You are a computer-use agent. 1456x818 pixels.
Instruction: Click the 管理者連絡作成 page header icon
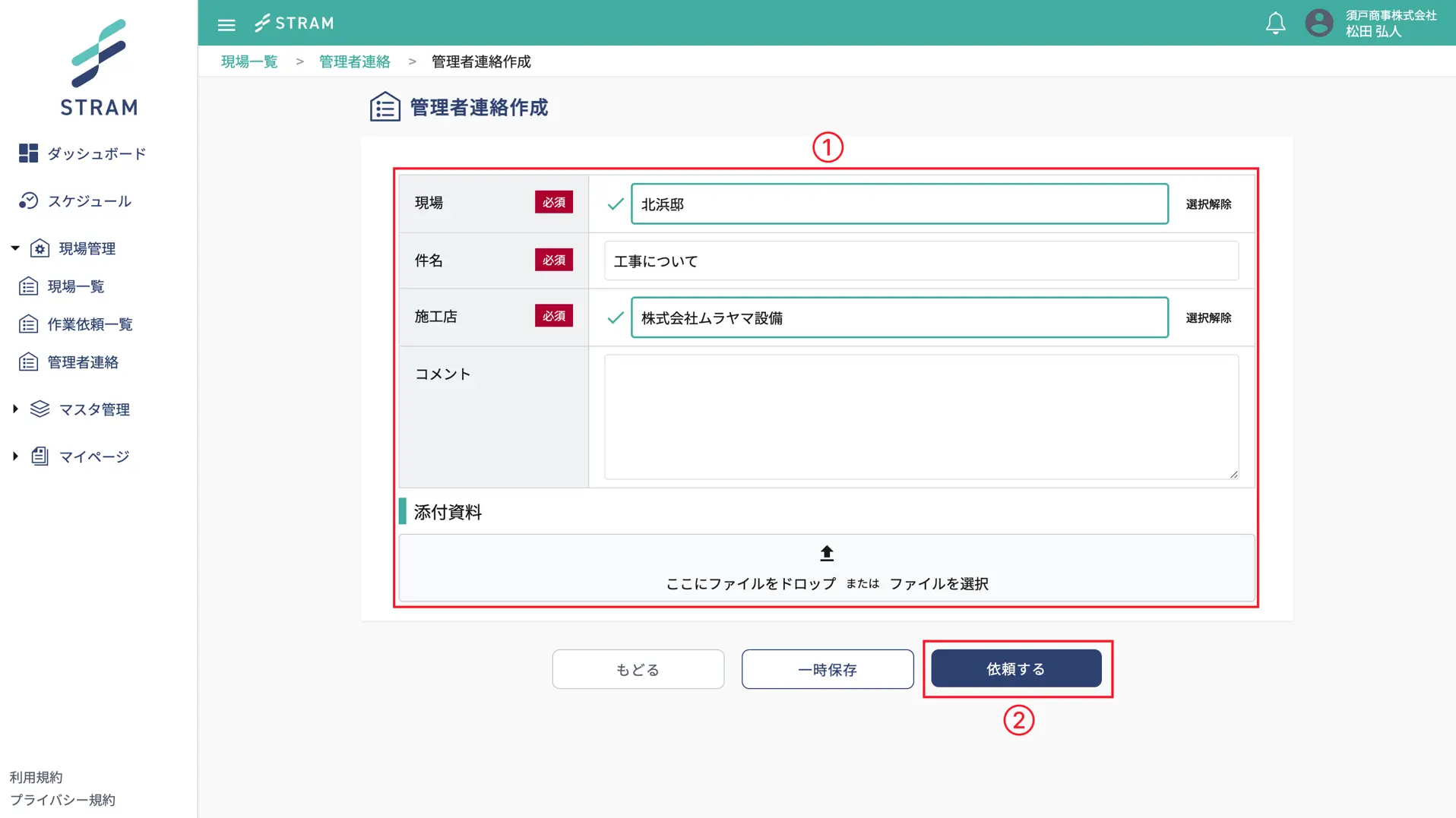pyautogui.click(x=385, y=106)
